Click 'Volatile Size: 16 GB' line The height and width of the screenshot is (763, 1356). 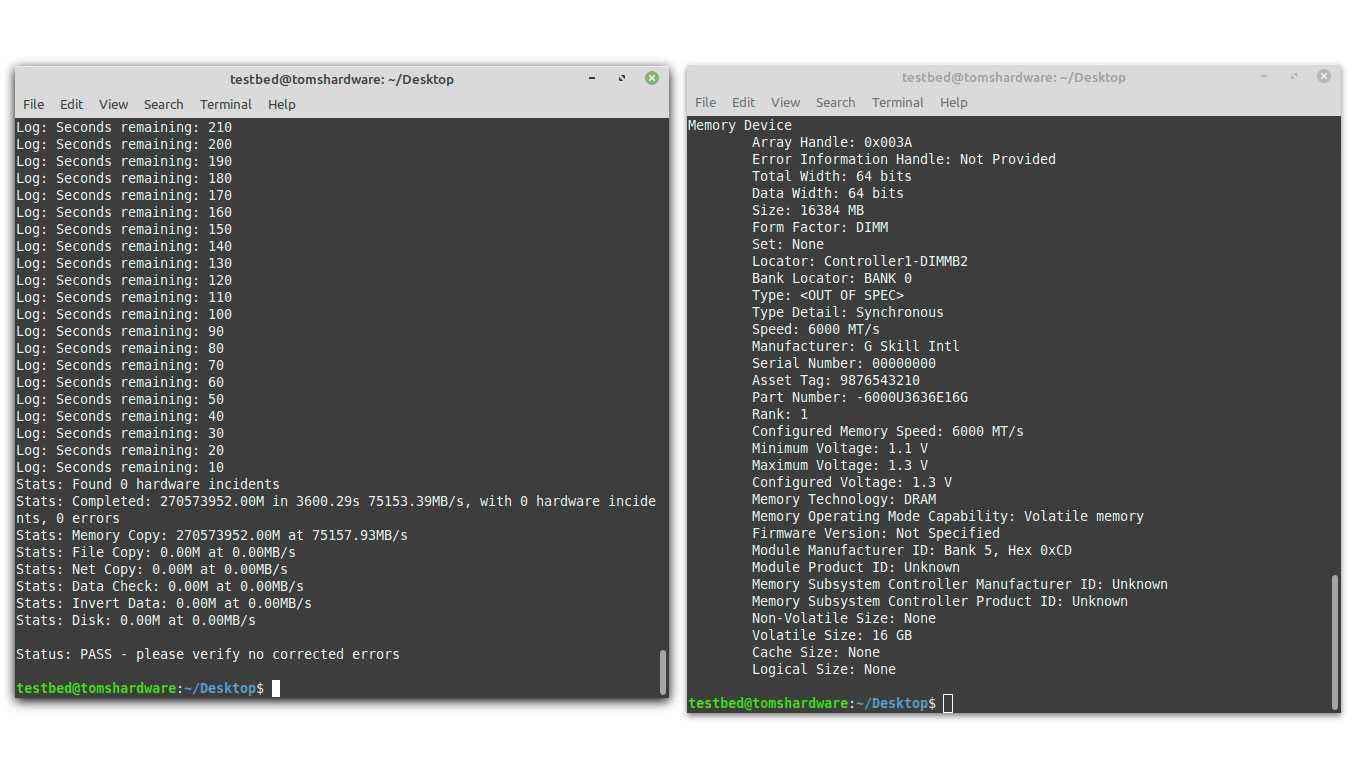point(832,635)
